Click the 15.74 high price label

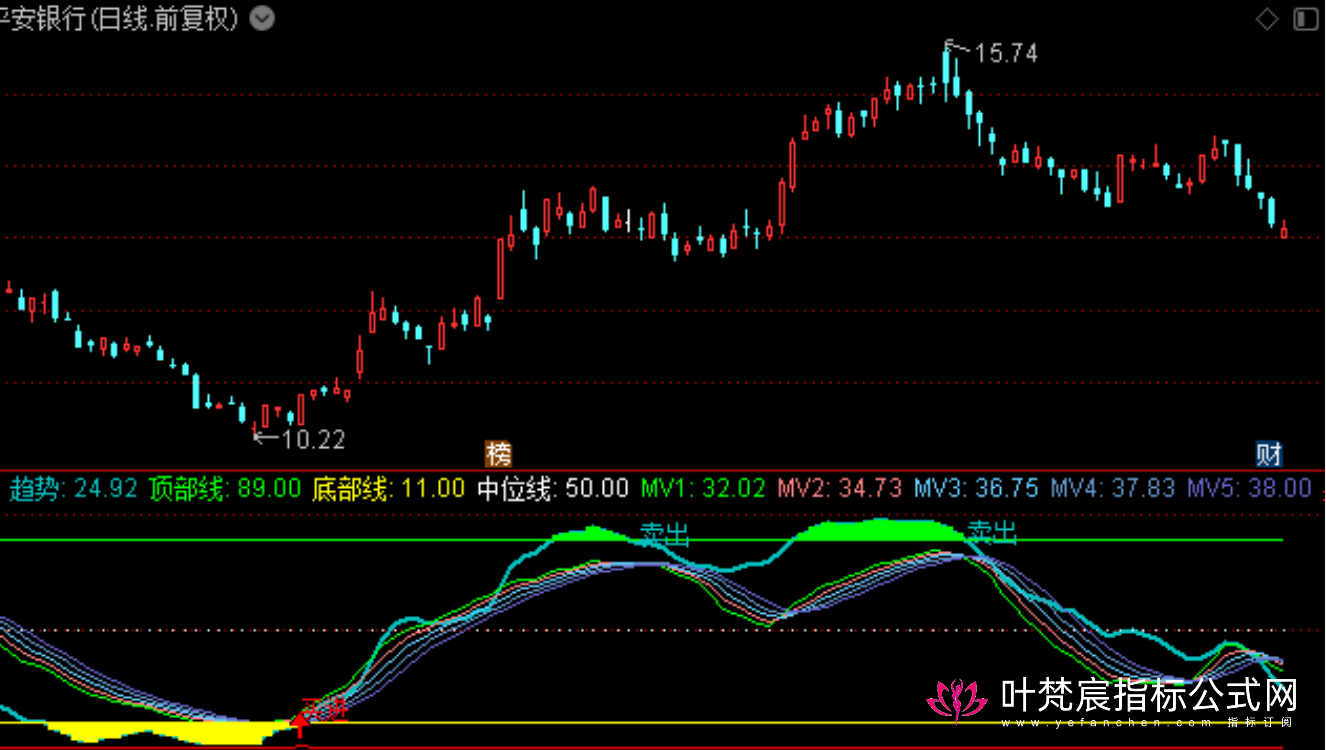coord(1006,54)
